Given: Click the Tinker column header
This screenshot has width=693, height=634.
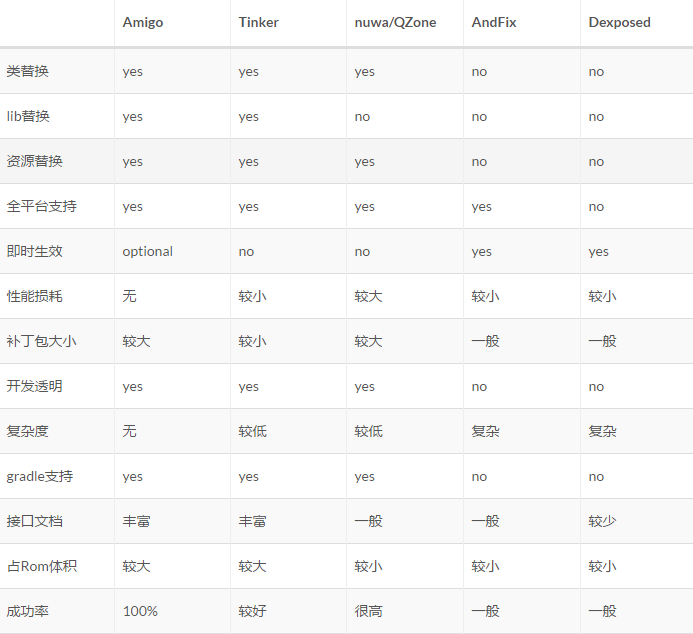Looking at the screenshot, I should click(x=259, y=22).
